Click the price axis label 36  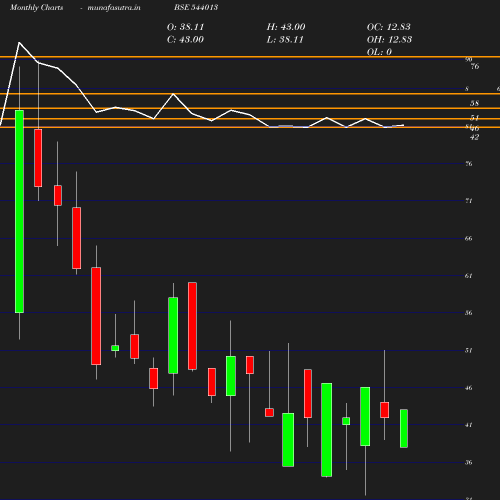coord(469,462)
